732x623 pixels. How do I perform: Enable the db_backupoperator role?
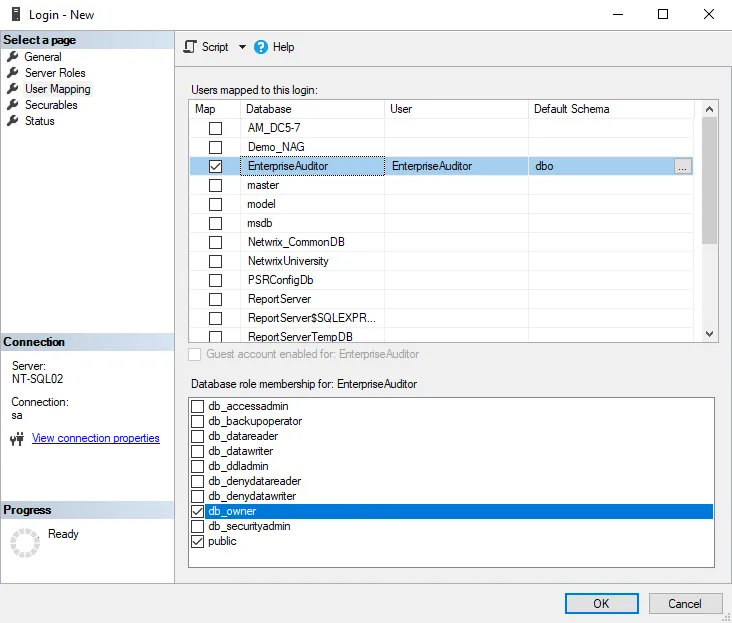pos(197,421)
